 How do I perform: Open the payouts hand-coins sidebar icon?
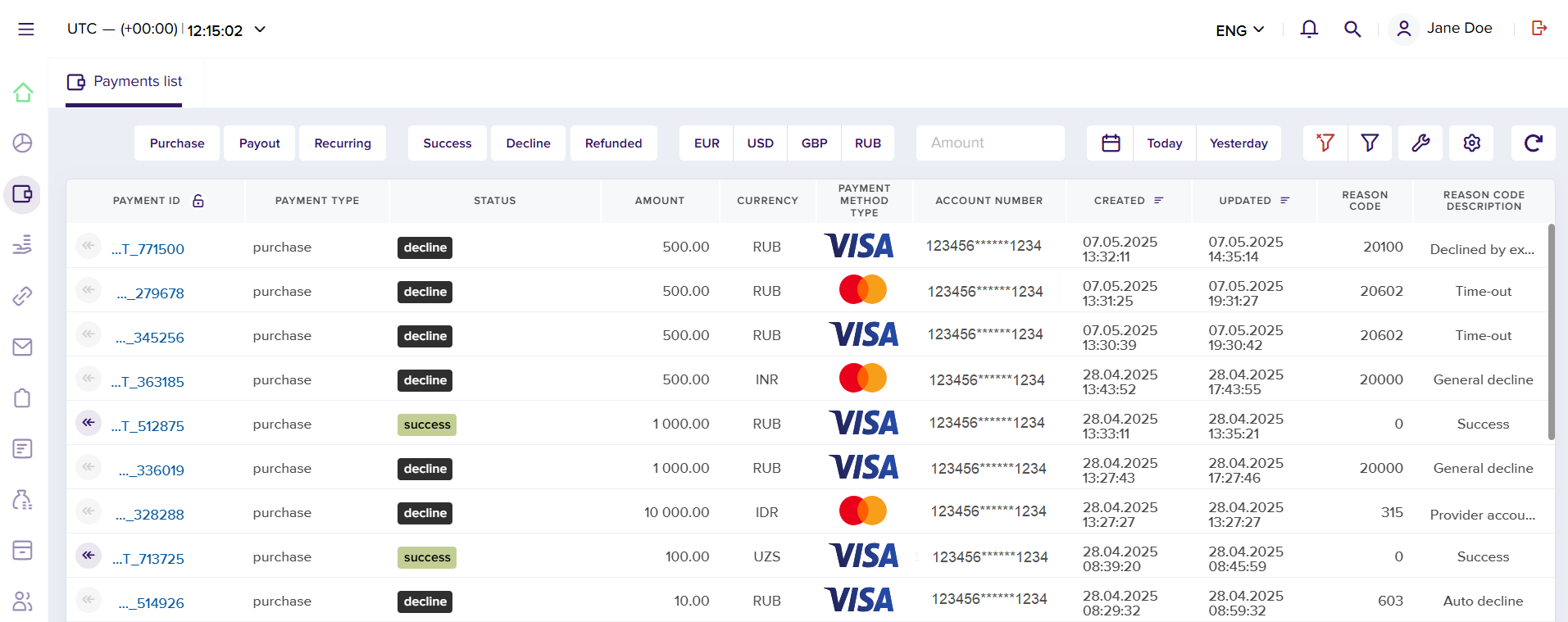23,245
